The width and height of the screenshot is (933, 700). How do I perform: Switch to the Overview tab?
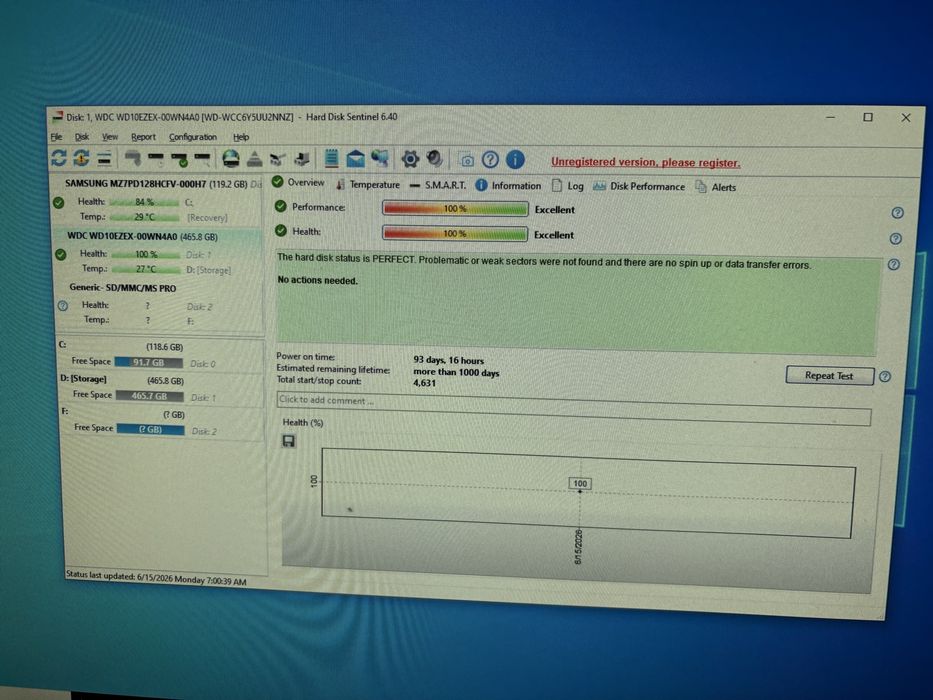pos(298,182)
